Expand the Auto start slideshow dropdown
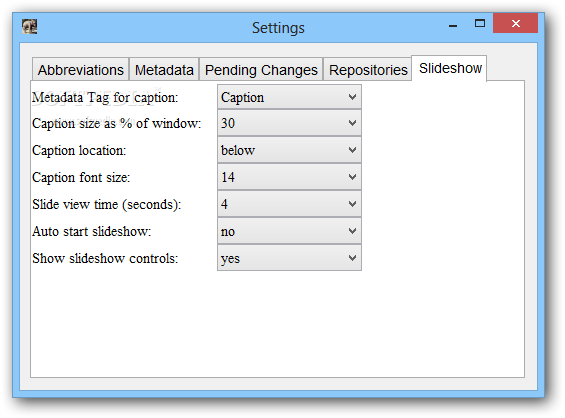This screenshot has height=418, width=565. coord(289,231)
